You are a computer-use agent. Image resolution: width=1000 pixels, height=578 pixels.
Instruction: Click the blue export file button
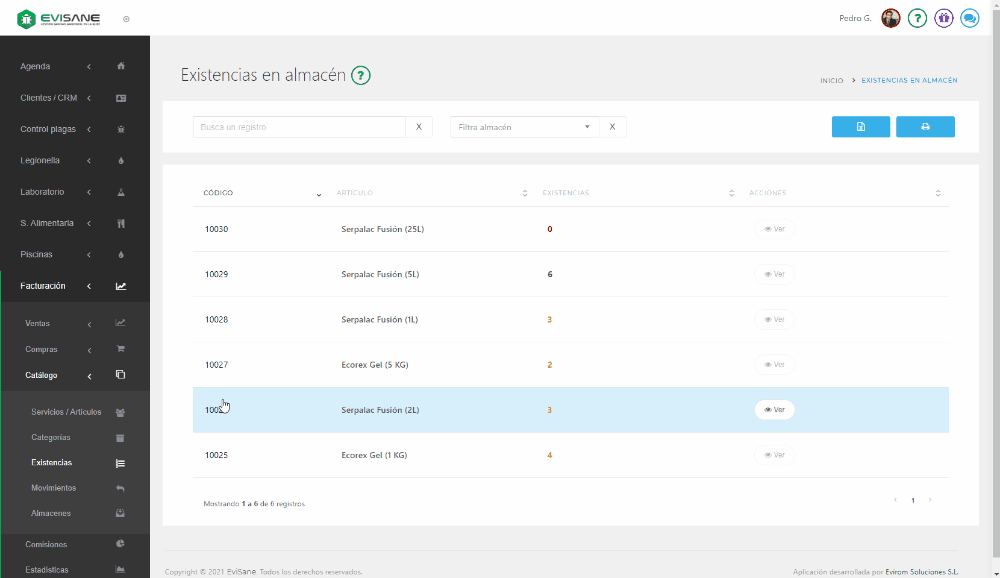[x=860, y=127]
